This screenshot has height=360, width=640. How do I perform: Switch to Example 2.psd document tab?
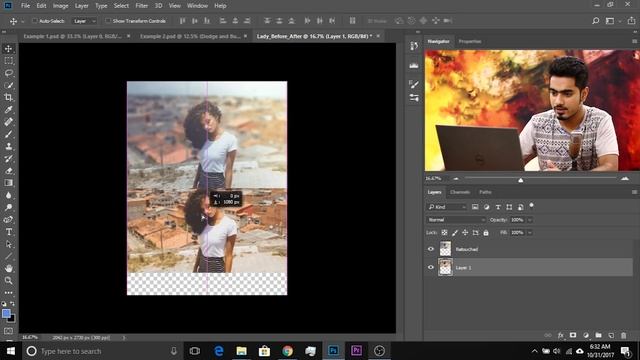pyautogui.click(x=190, y=36)
